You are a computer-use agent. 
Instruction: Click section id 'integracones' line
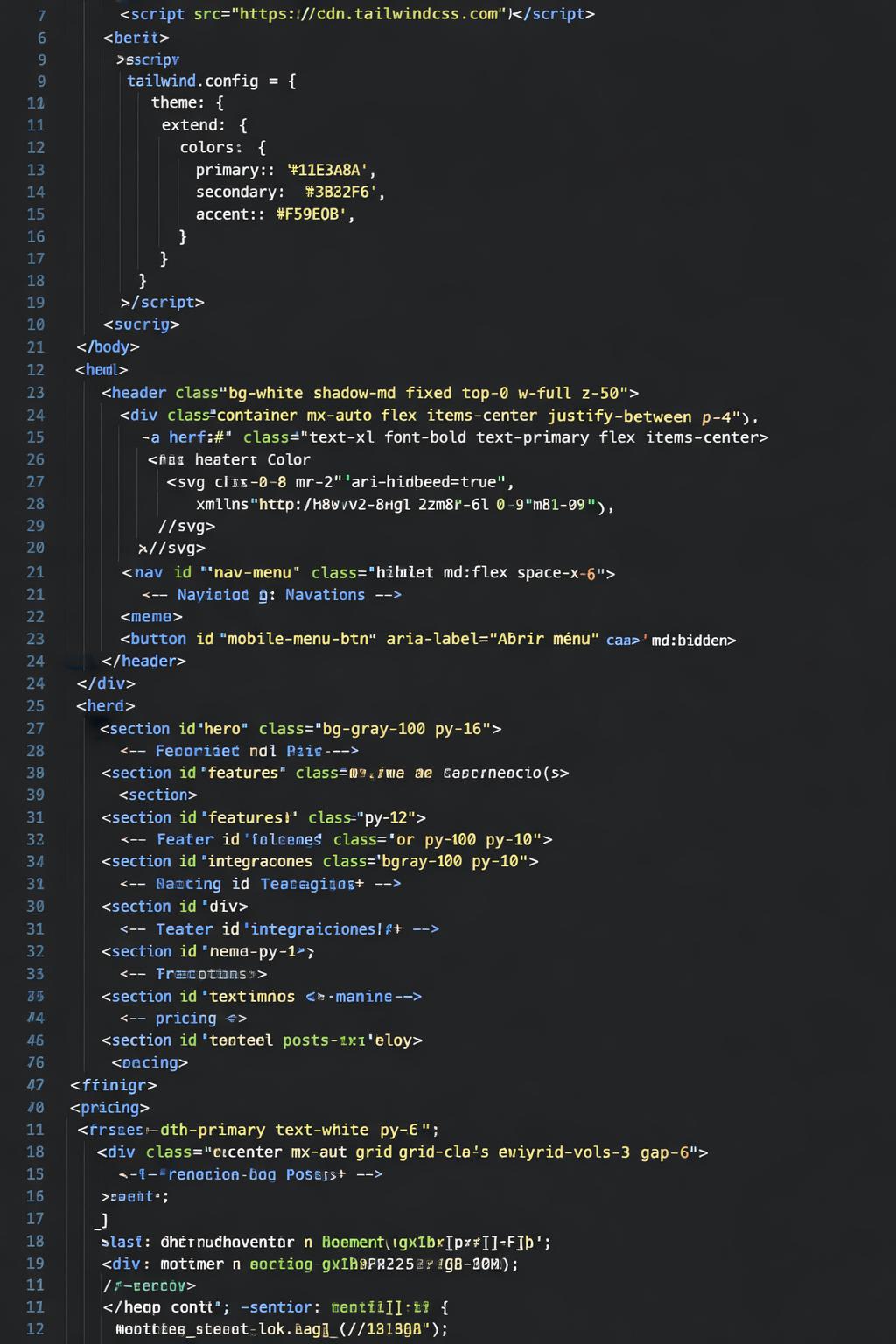pyautogui.click(x=319, y=862)
